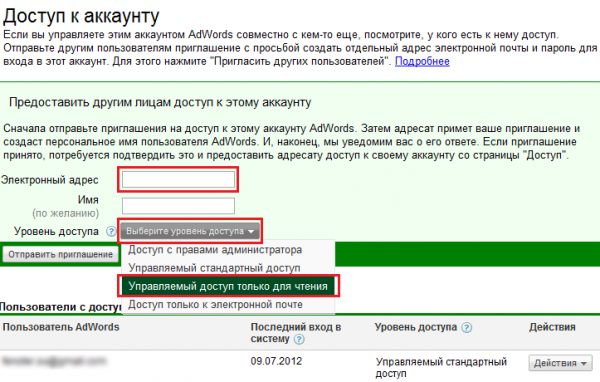Click the Действия column header
The image size is (600, 382).
pyautogui.click(x=552, y=327)
